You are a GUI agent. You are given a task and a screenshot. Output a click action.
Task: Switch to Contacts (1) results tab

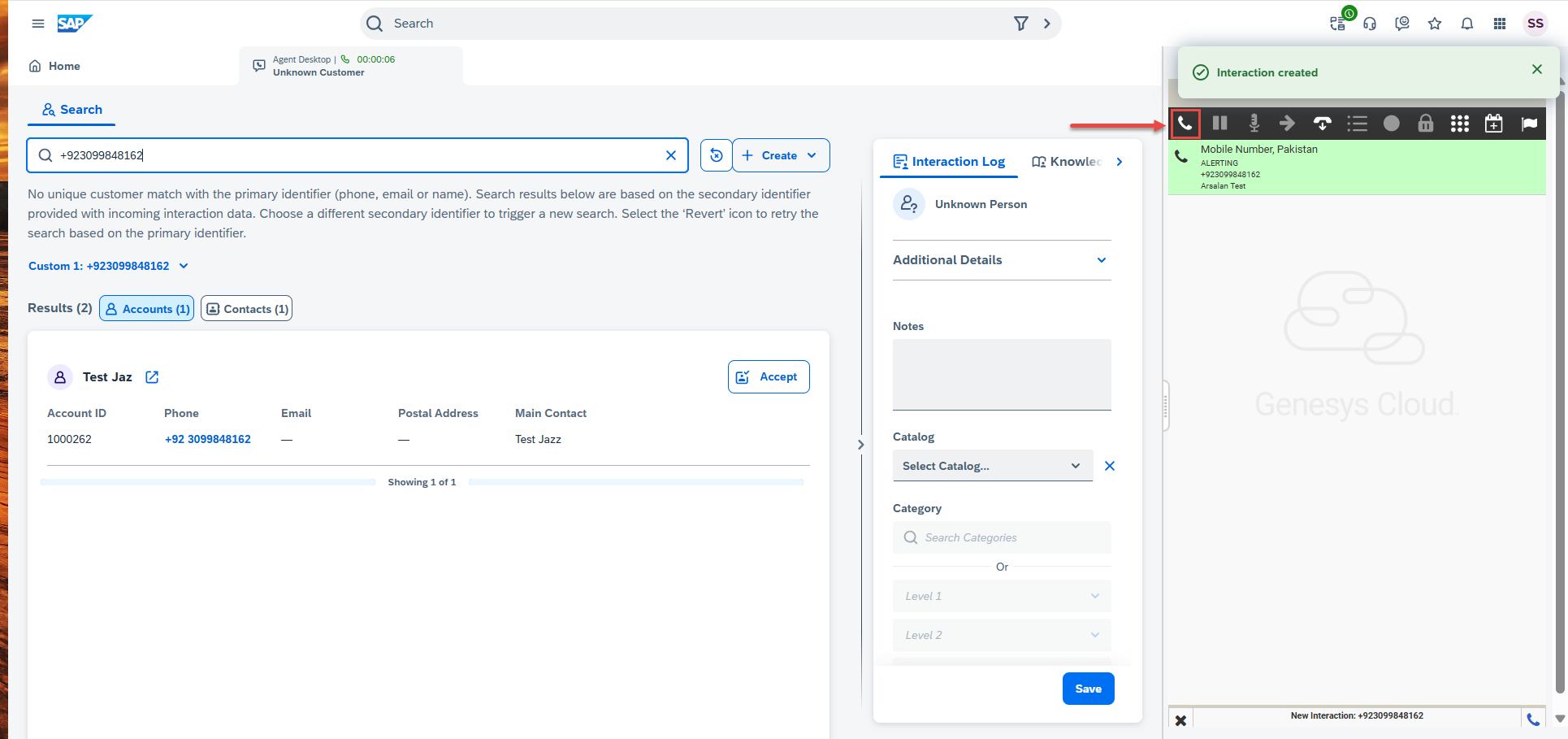pyautogui.click(x=246, y=309)
